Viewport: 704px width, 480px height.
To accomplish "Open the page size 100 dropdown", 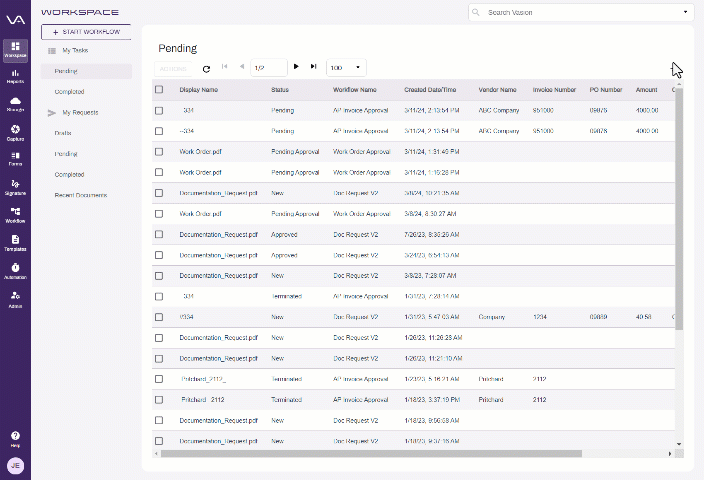I will point(346,67).
